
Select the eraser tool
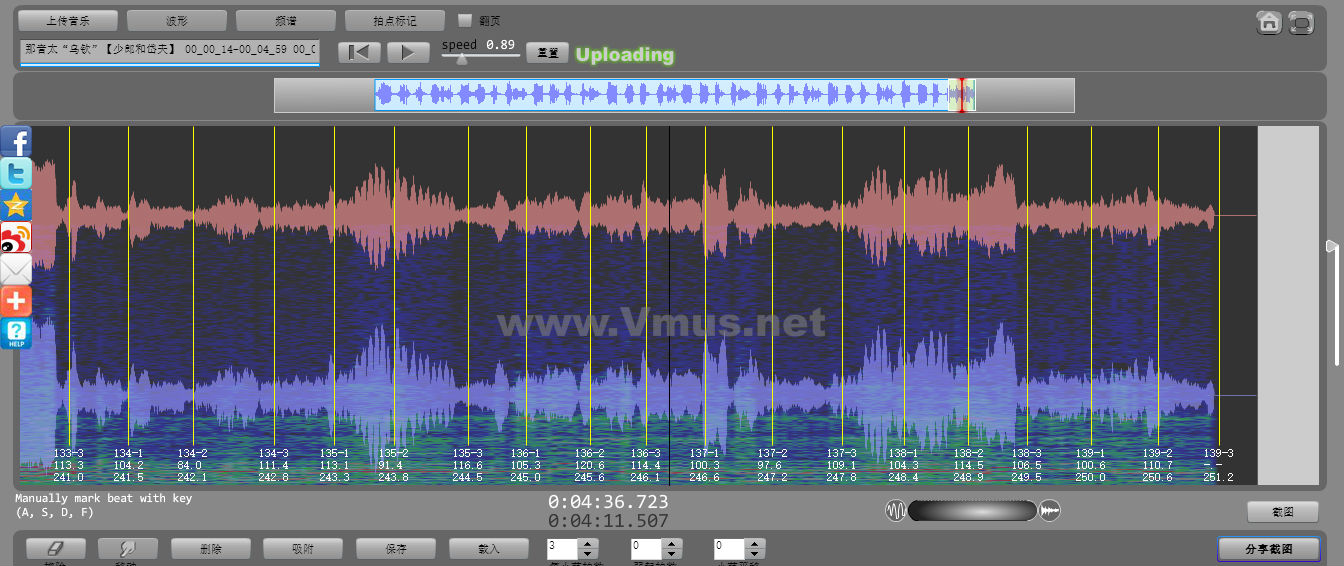56,549
